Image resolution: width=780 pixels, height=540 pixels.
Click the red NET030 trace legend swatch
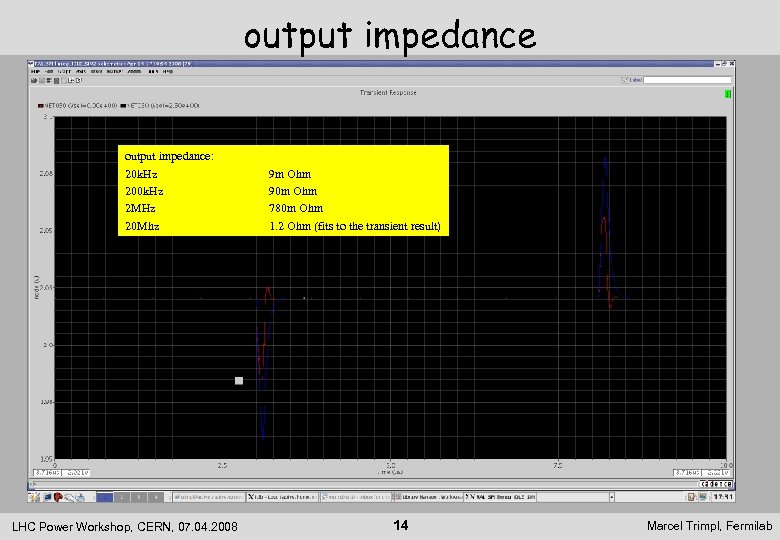tap(41, 106)
